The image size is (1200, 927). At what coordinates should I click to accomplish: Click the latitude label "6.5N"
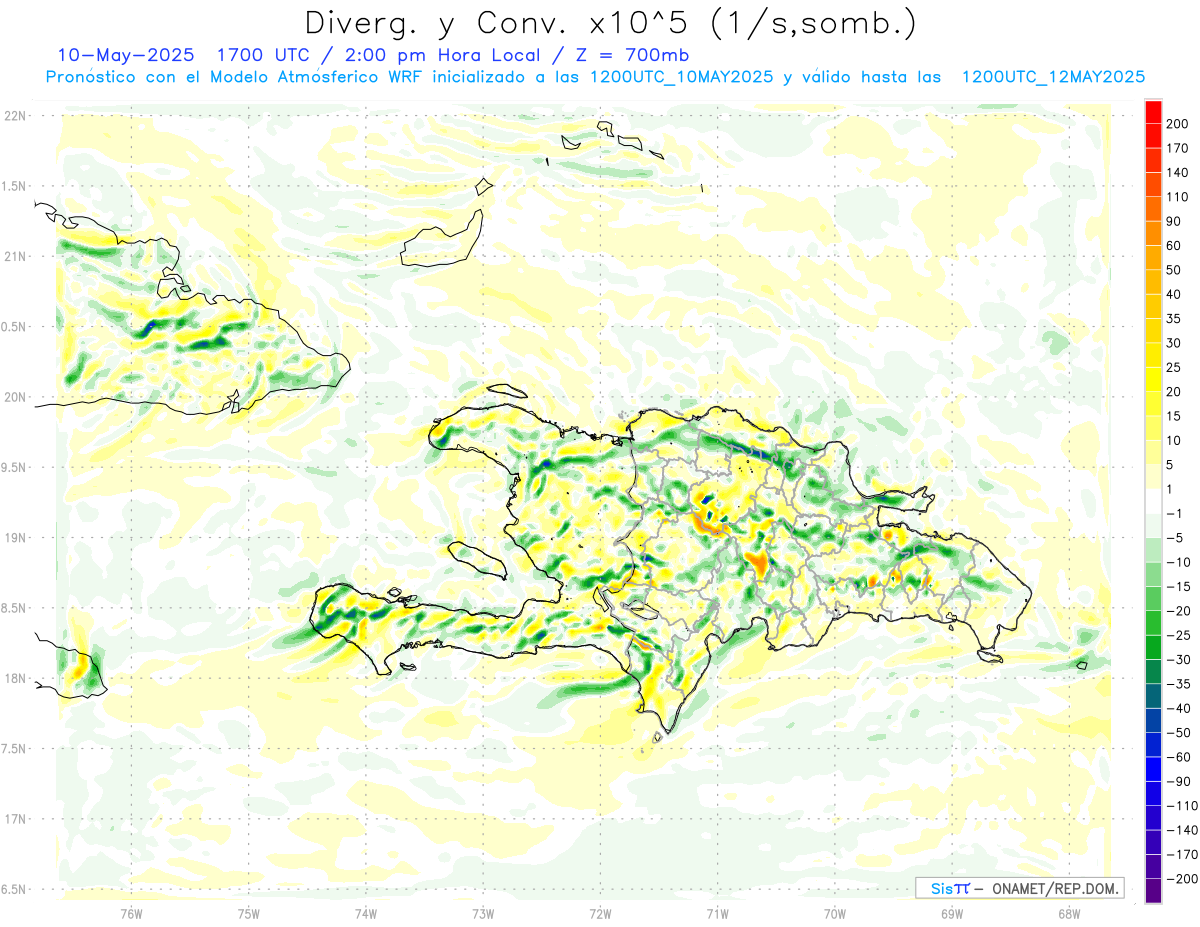(x=14, y=890)
